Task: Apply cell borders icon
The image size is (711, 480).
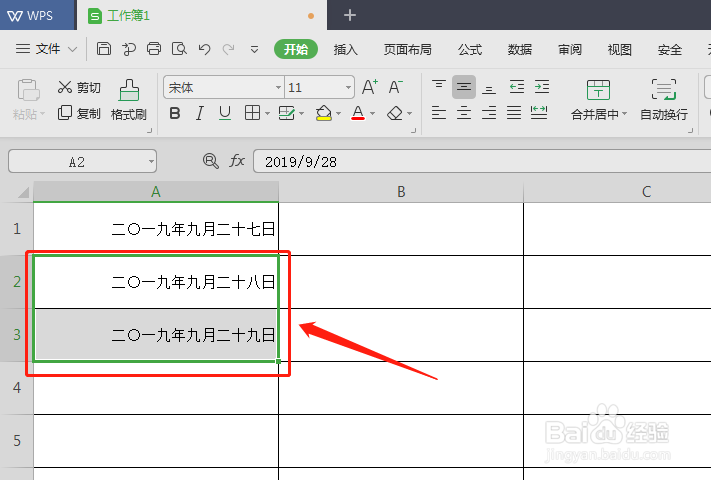Action: pos(252,113)
